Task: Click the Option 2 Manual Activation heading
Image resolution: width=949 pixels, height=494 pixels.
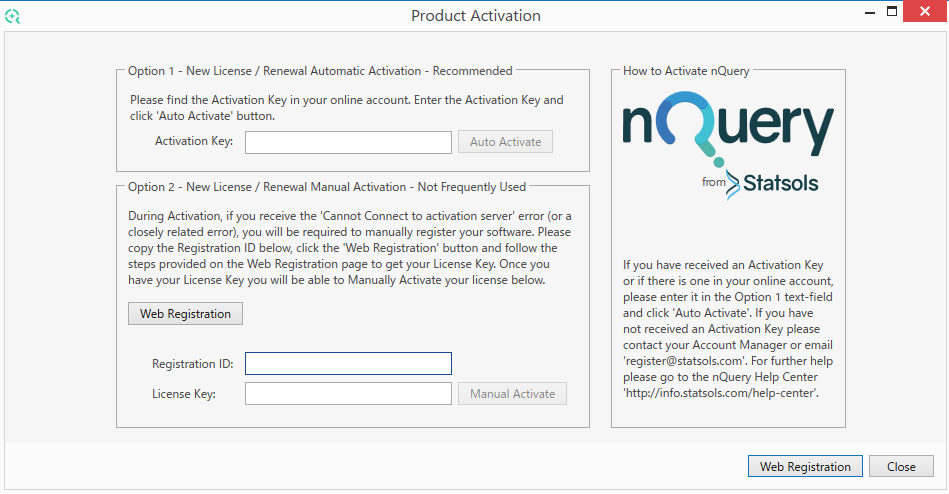Action: [327, 186]
